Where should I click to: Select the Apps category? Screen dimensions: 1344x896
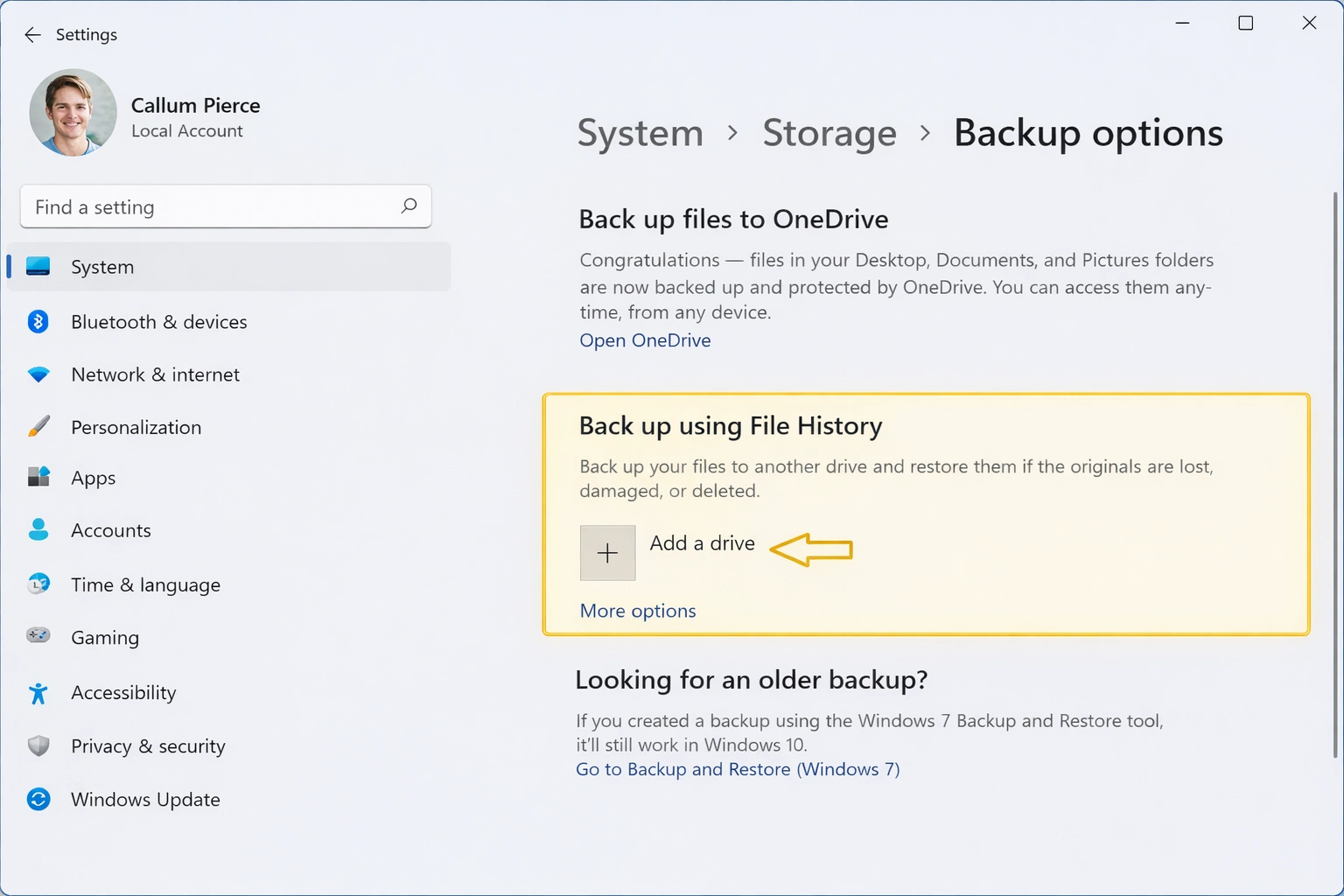tap(93, 478)
